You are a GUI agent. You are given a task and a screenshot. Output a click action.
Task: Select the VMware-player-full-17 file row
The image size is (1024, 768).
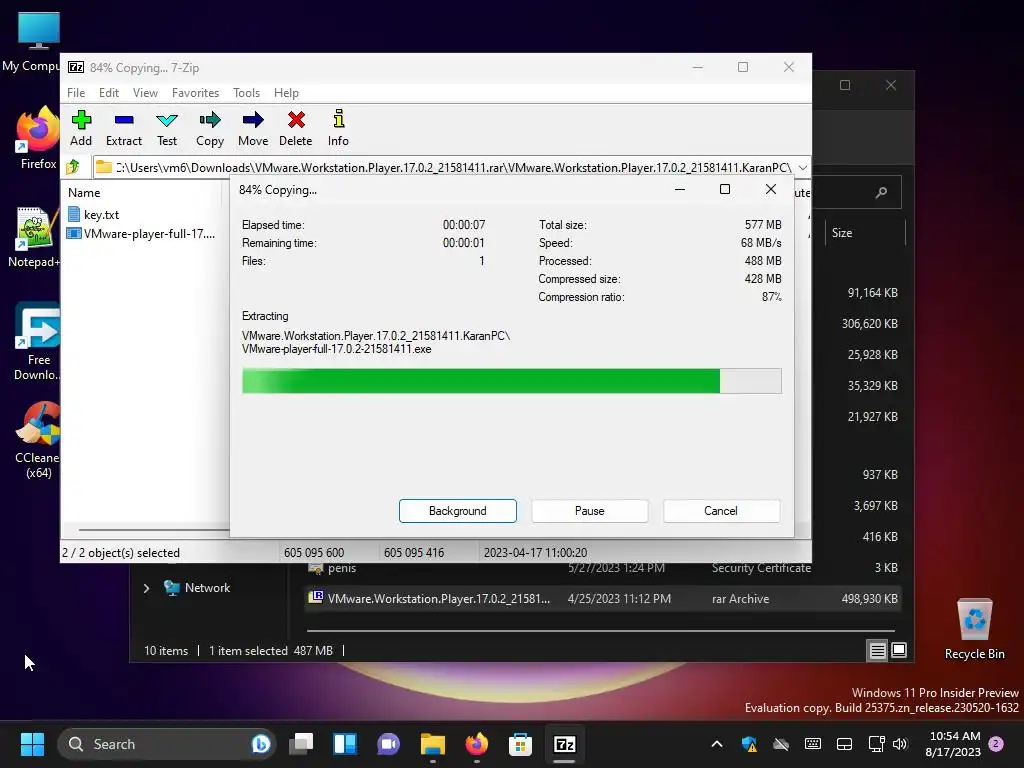click(141, 233)
